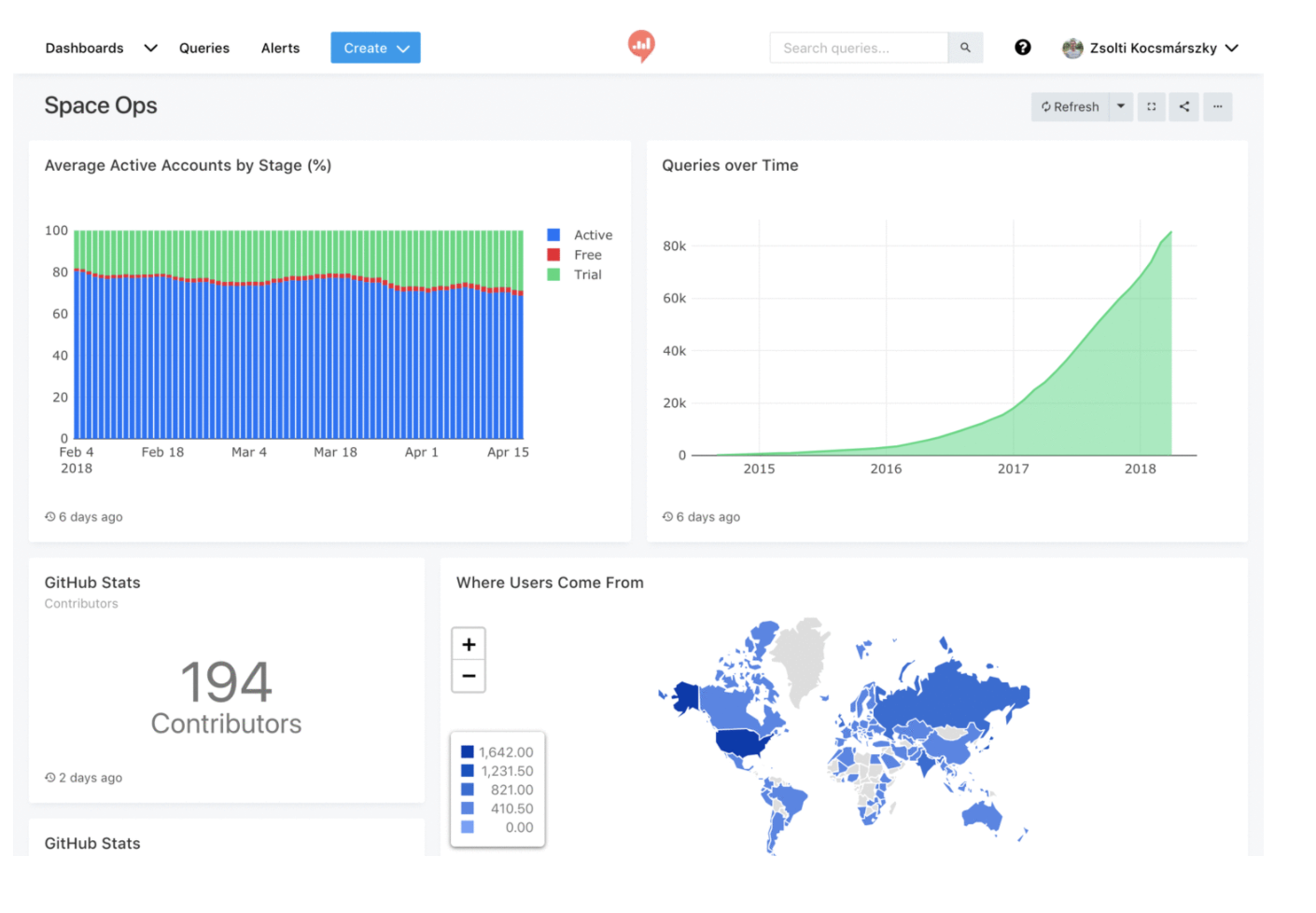The width and height of the screenshot is (1316, 913).
Task: Zoom in on the map
Action: pos(469,644)
